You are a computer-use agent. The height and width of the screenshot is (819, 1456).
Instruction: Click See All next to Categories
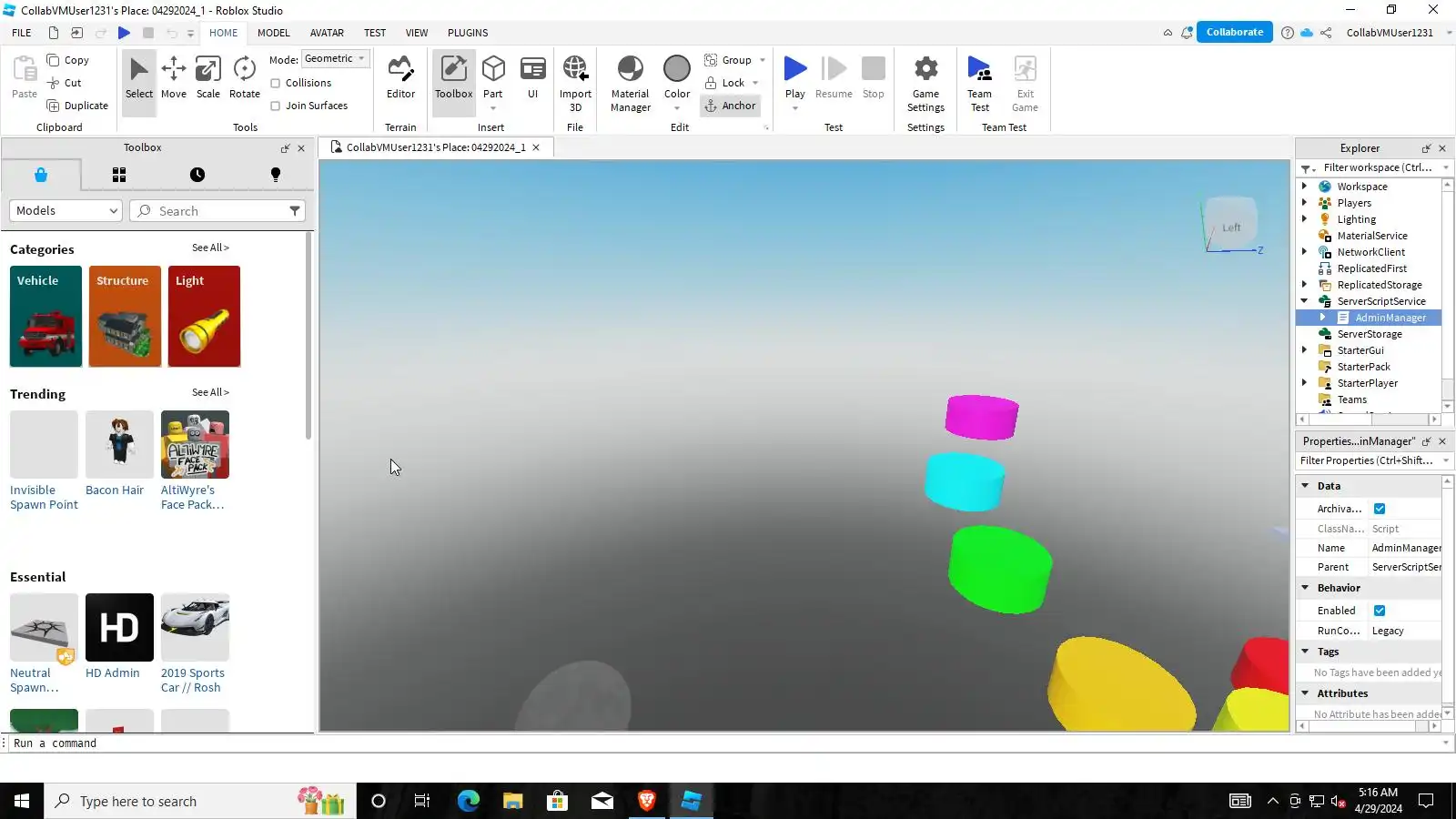(210, 248)
